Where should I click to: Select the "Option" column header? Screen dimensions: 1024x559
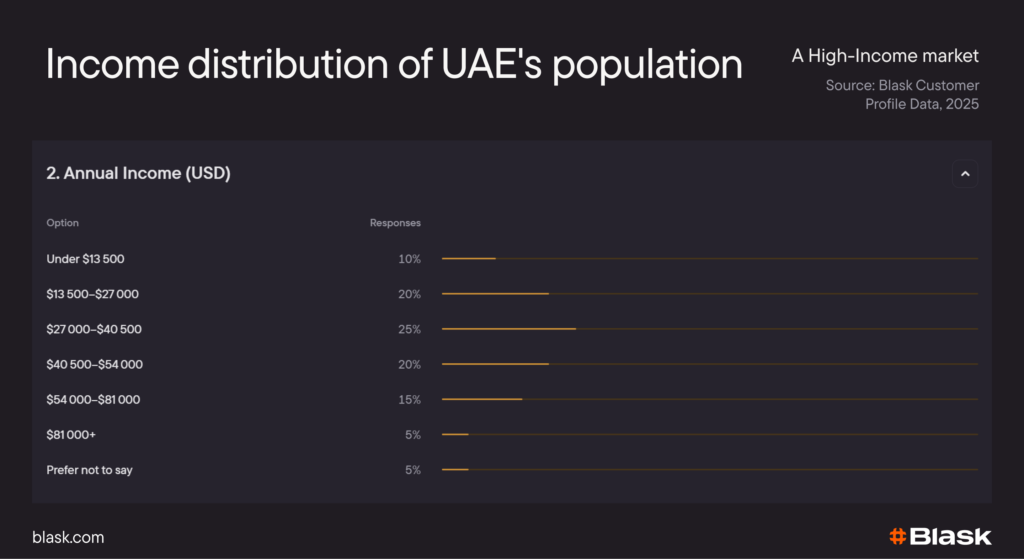click(63, 223)
